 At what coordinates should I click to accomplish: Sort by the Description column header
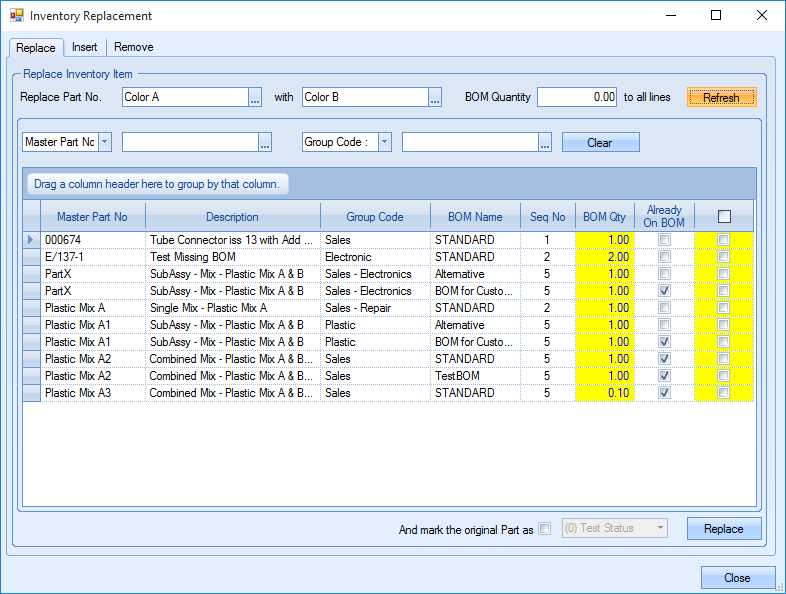click(x=232, y=216)
